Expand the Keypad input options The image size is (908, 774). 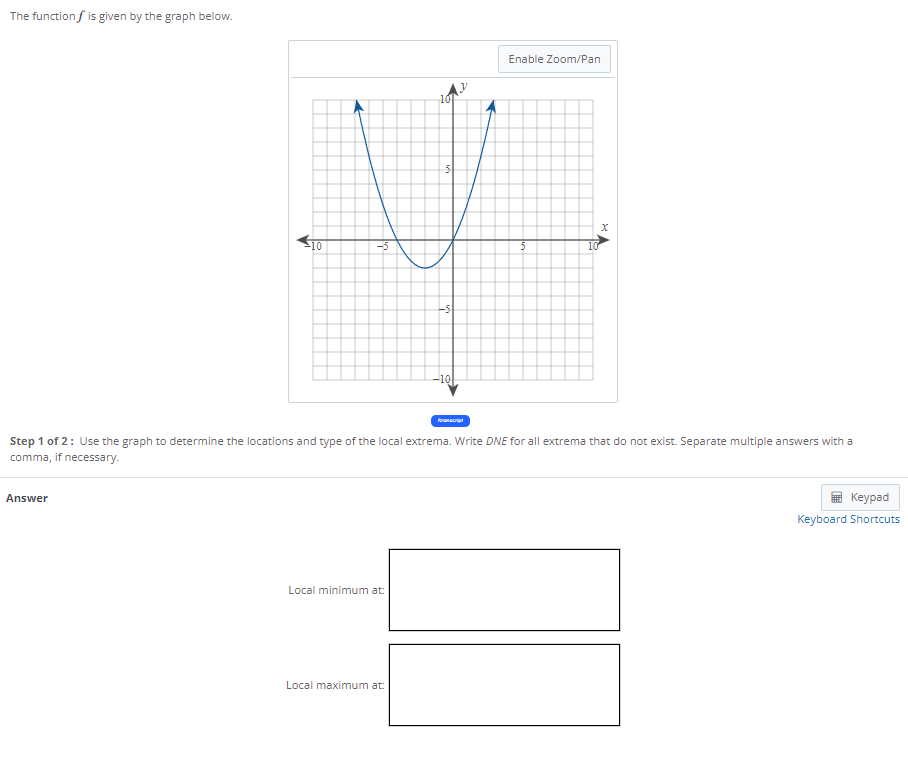860,497
